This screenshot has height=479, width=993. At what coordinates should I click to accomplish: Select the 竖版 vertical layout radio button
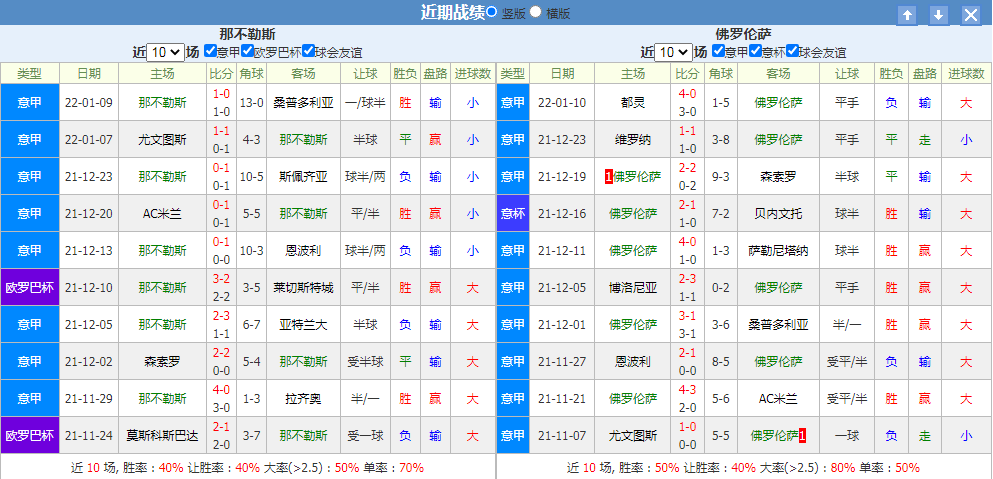(492, 11)
